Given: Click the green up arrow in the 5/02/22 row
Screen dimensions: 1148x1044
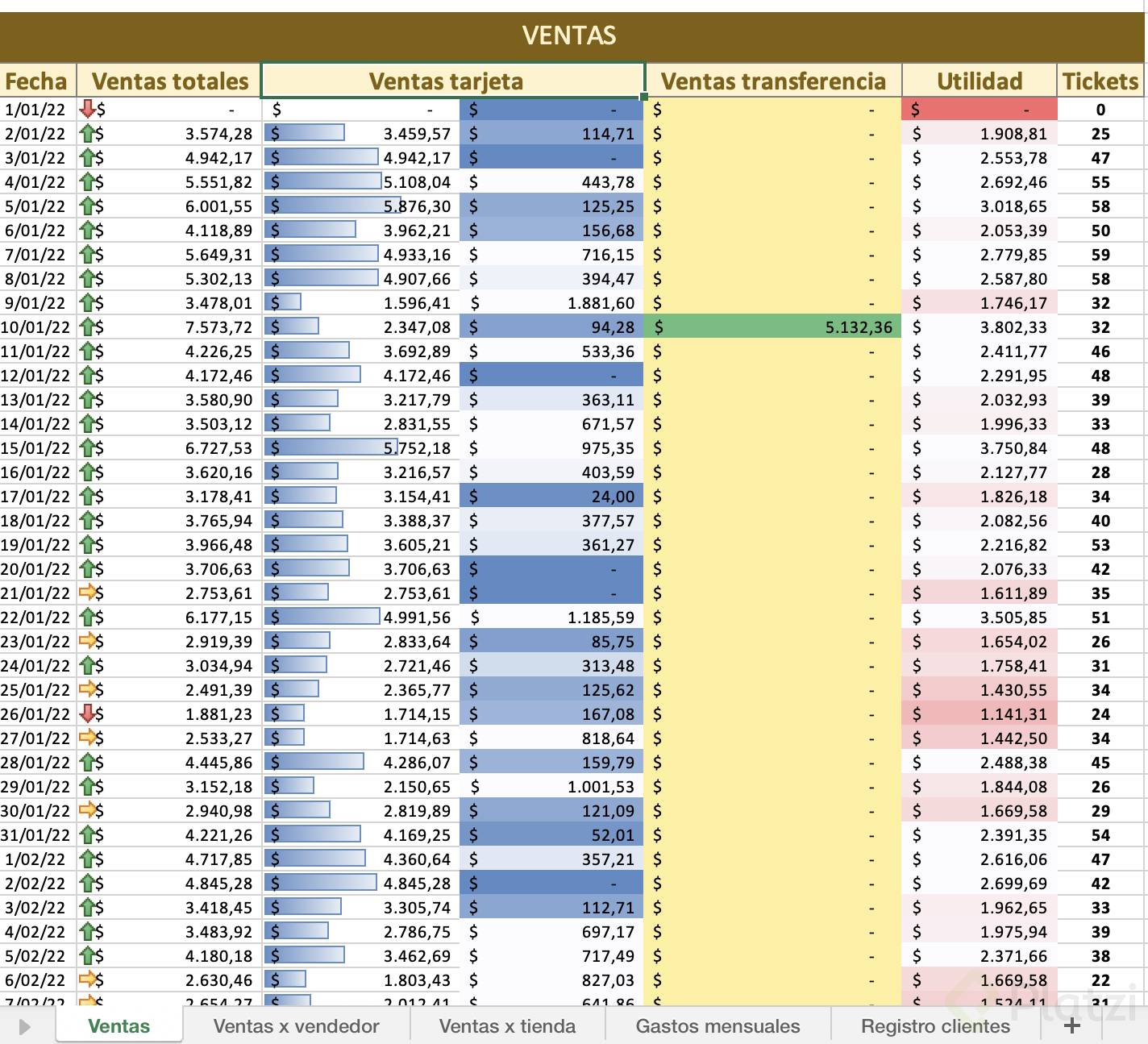Looking at the screenshot, I should 88,955.
